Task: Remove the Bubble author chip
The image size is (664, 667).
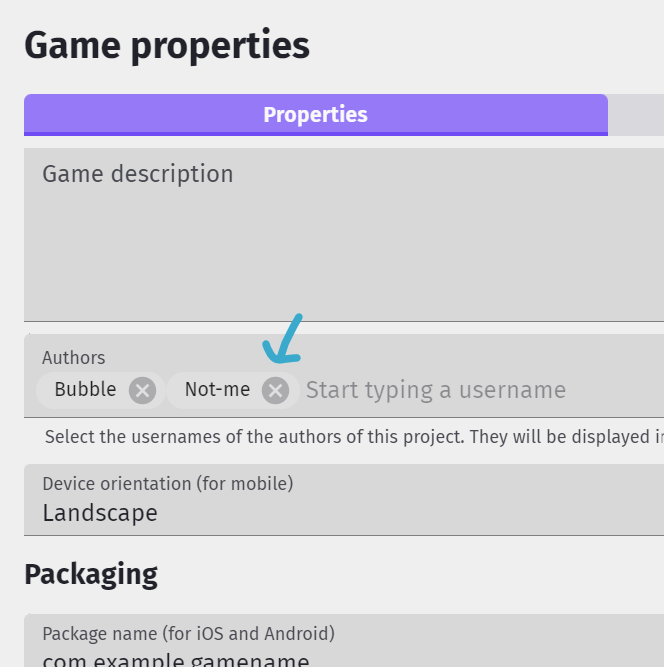Action: pyautogui.click(x=142, y=390)
